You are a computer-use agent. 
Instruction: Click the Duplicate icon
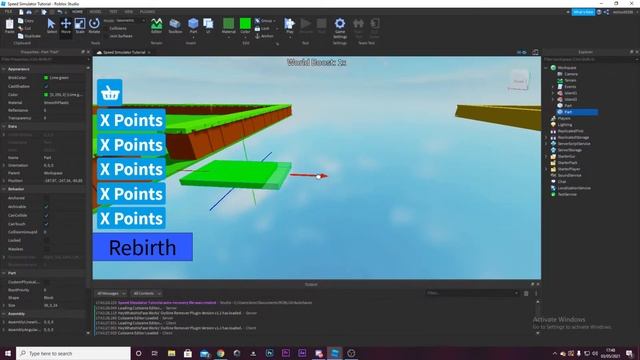pos(21,36)
